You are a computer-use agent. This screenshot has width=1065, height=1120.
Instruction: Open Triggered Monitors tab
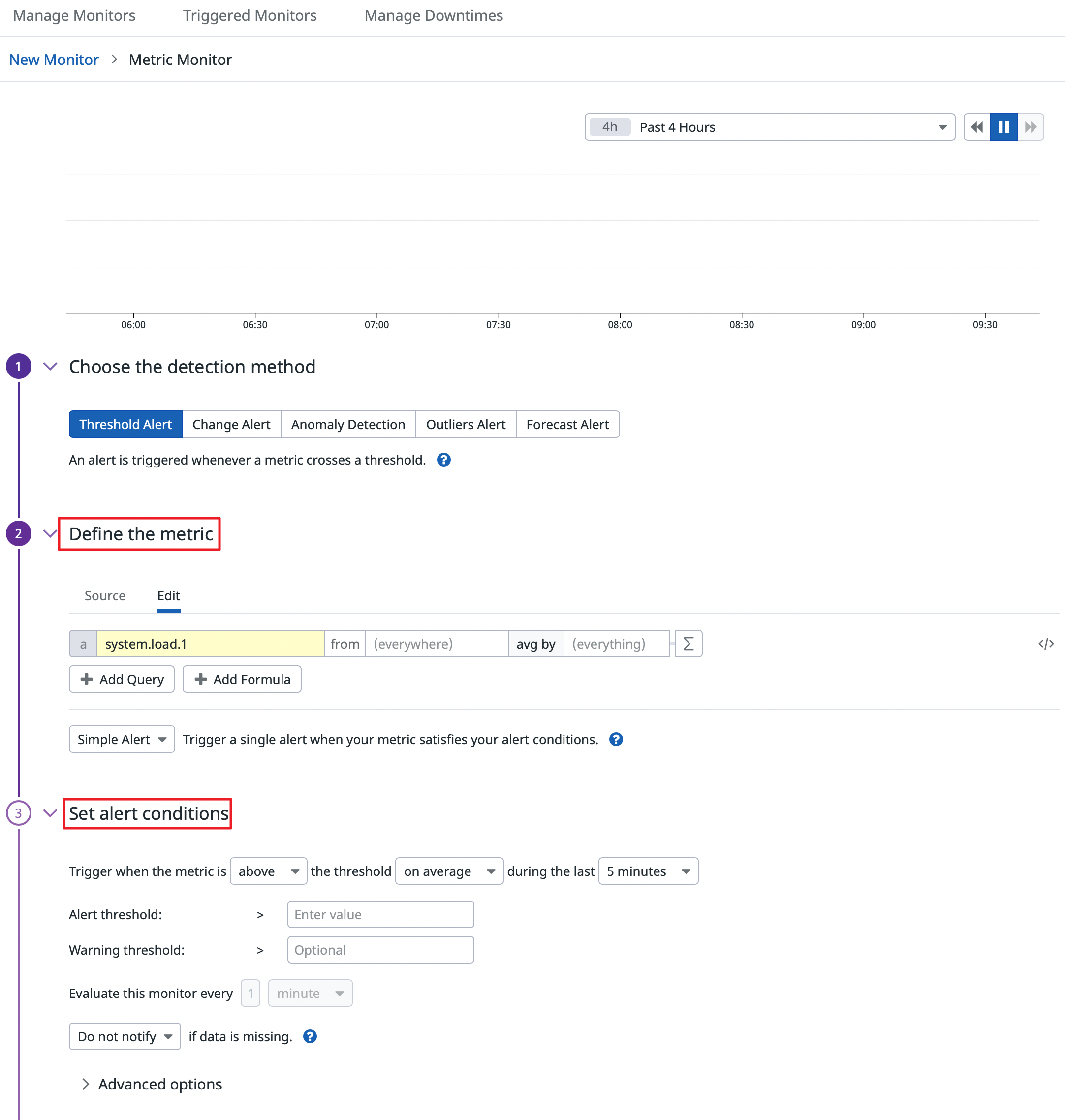pos(250,15)
